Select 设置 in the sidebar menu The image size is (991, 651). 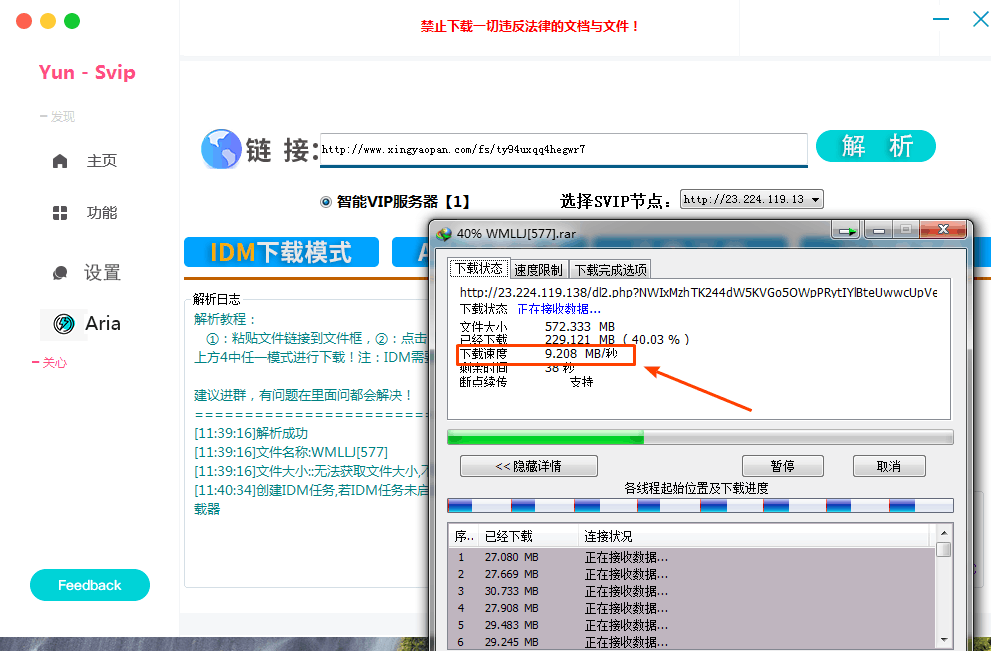(x=102, y=273)
